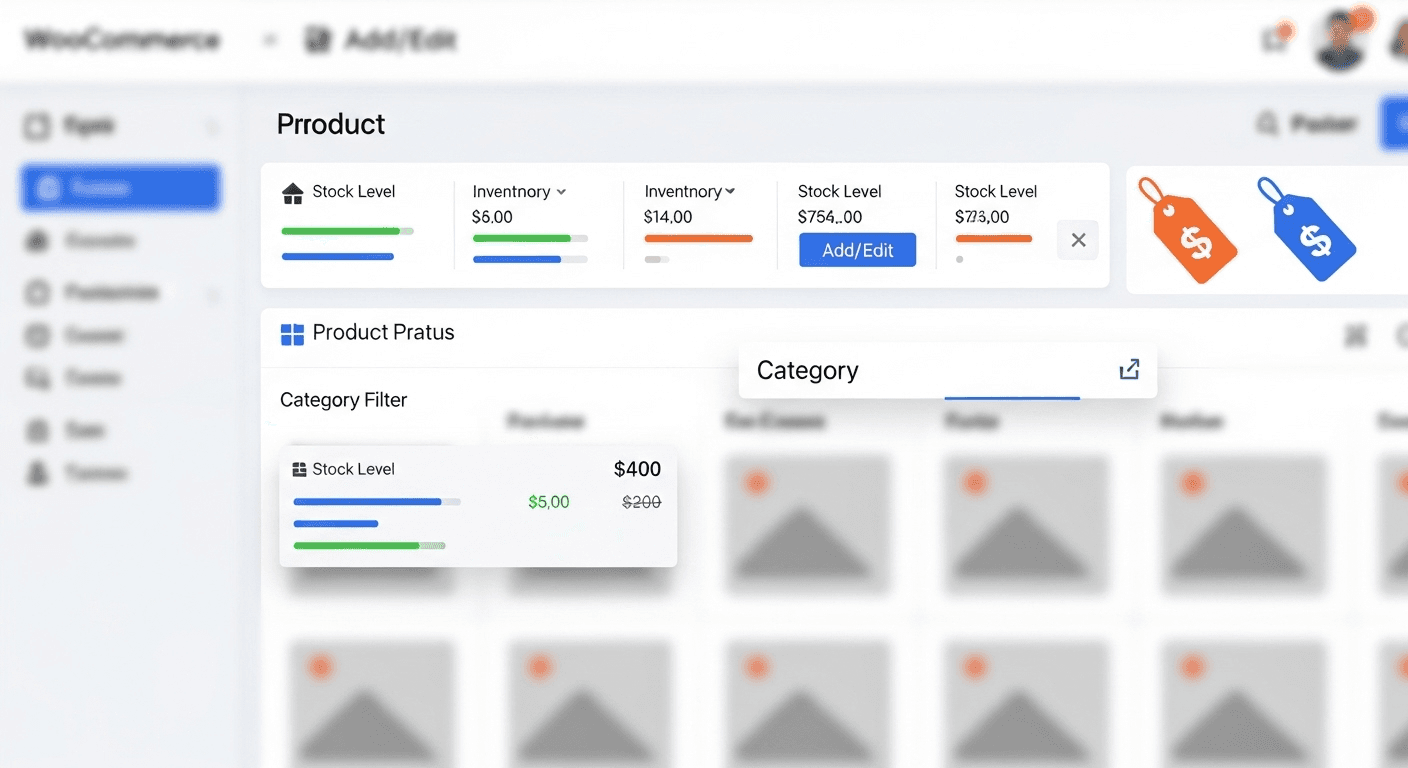Open the external link icon in Category
1408x768 pixels.
1129,370
